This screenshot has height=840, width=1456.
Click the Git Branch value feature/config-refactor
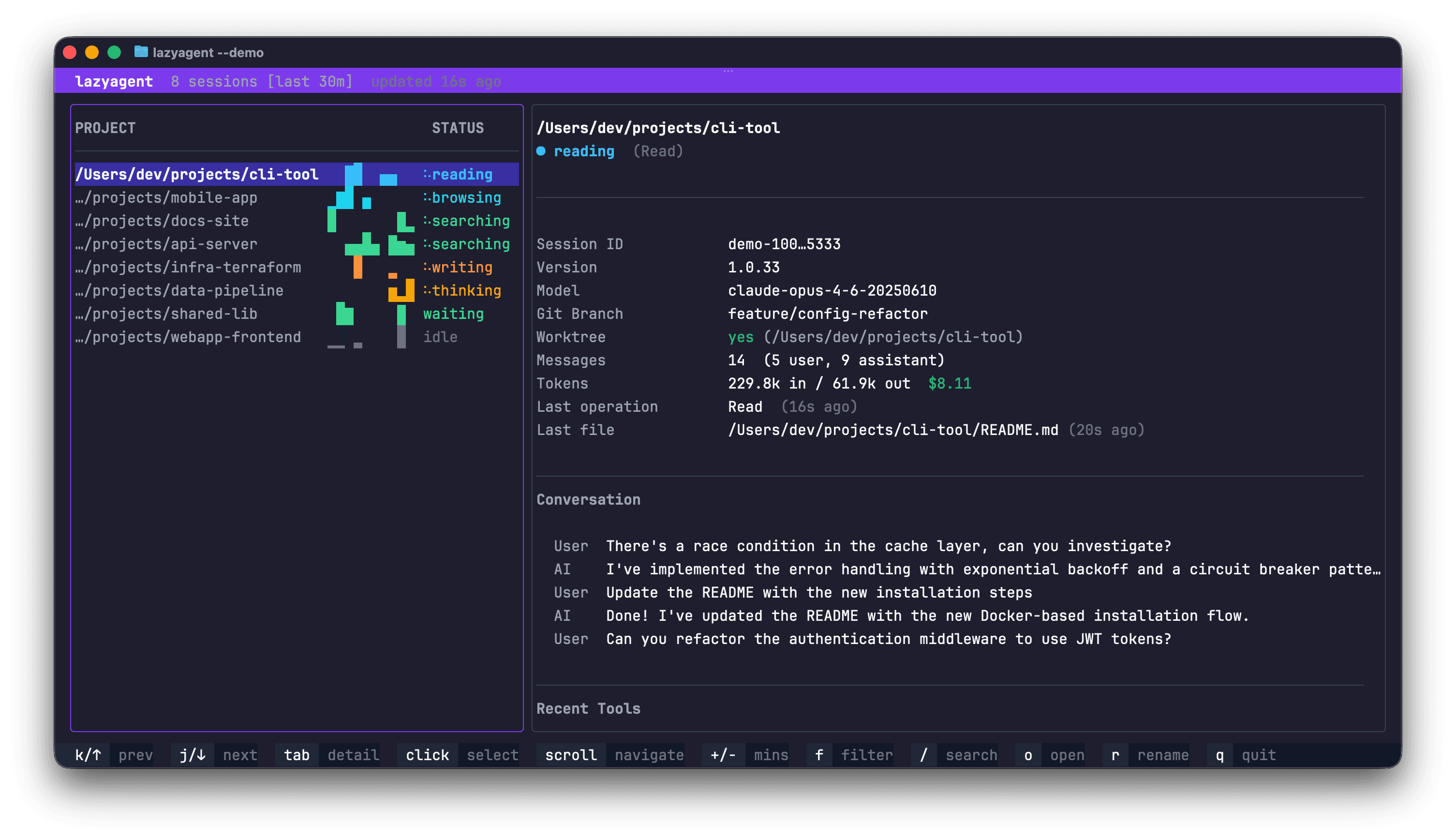tap(828, 313)
